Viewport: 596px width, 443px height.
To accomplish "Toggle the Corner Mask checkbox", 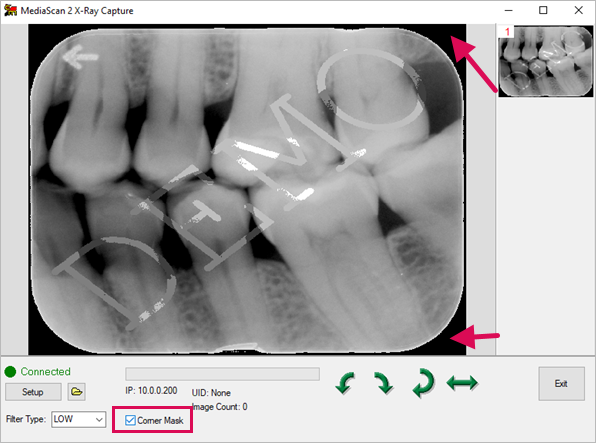I will pyautogui.click(x=130, y=420).
